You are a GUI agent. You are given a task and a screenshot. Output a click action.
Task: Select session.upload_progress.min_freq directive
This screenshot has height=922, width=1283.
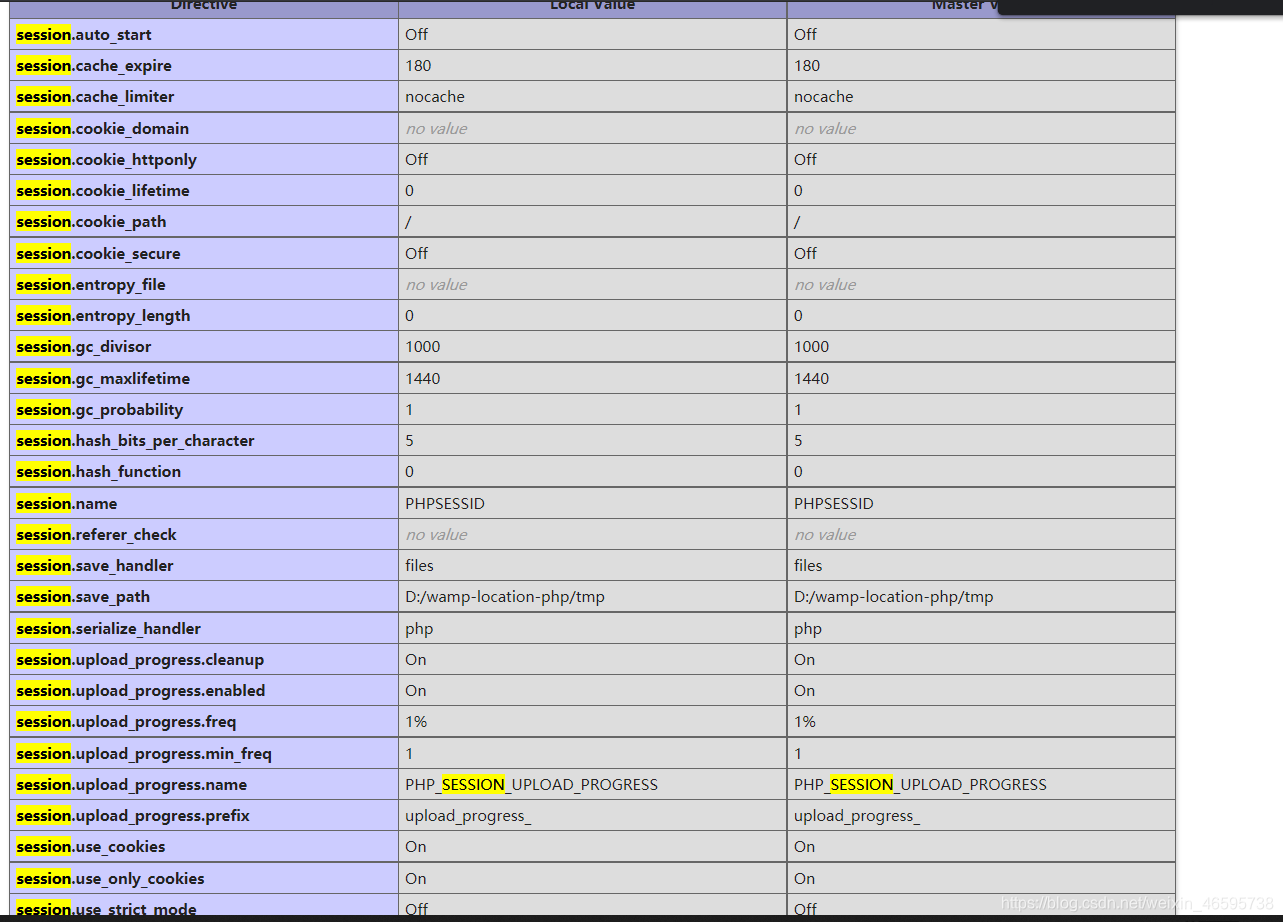point(144,754)
